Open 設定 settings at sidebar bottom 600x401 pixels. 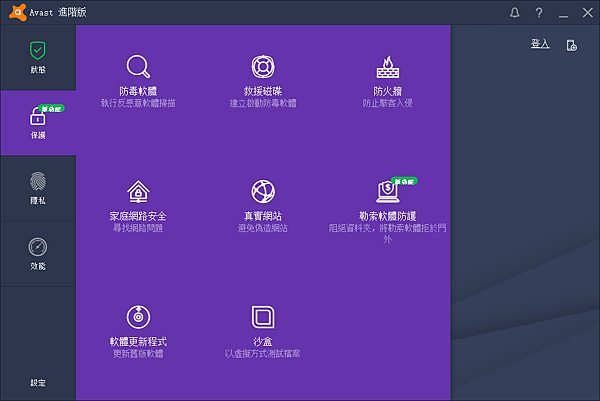(x=38, y=383)
